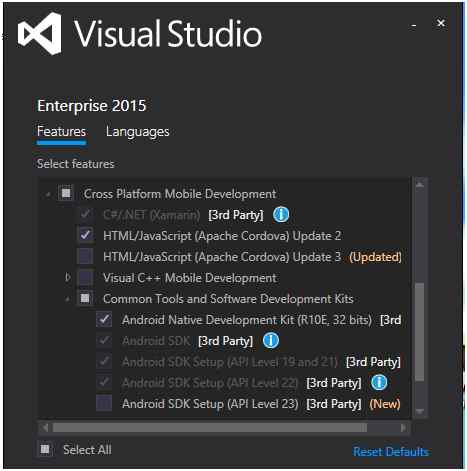This screenshot has height=471, width=467.
Task: Expand Visual C++ Mobile Development node
Action: tap(68, 277)
